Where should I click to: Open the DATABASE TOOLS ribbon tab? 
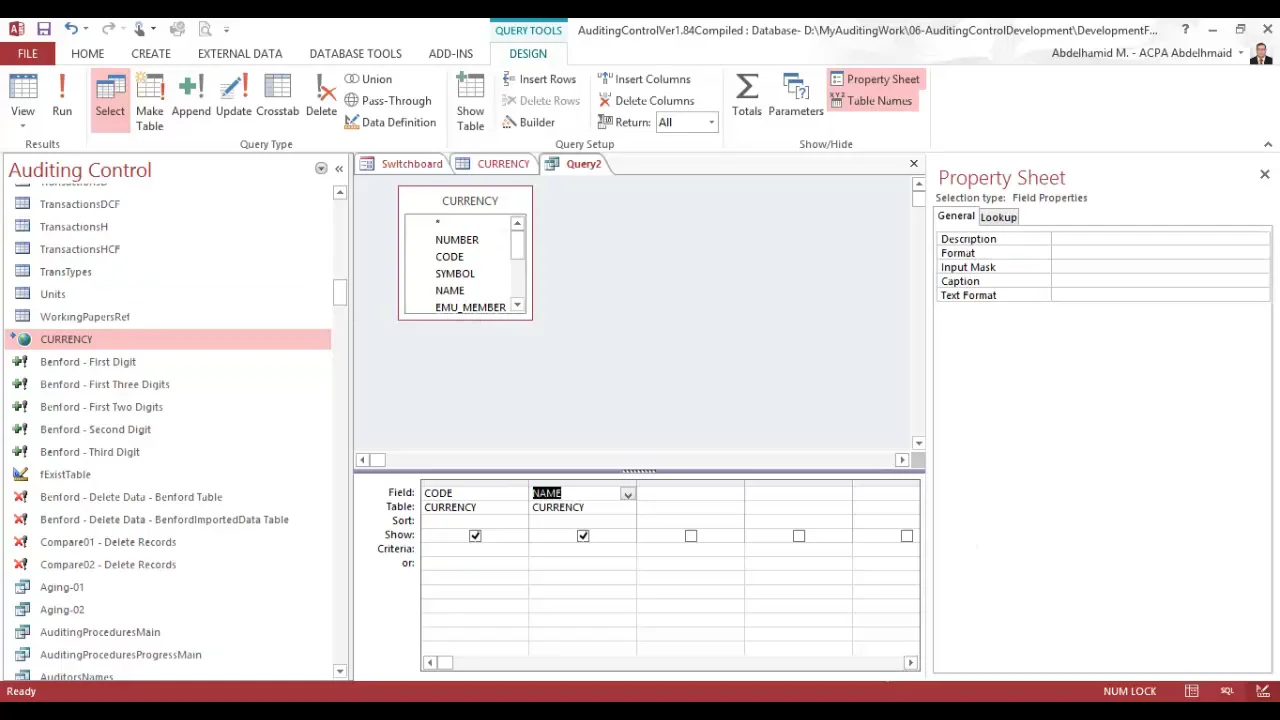tap(355, 53)
